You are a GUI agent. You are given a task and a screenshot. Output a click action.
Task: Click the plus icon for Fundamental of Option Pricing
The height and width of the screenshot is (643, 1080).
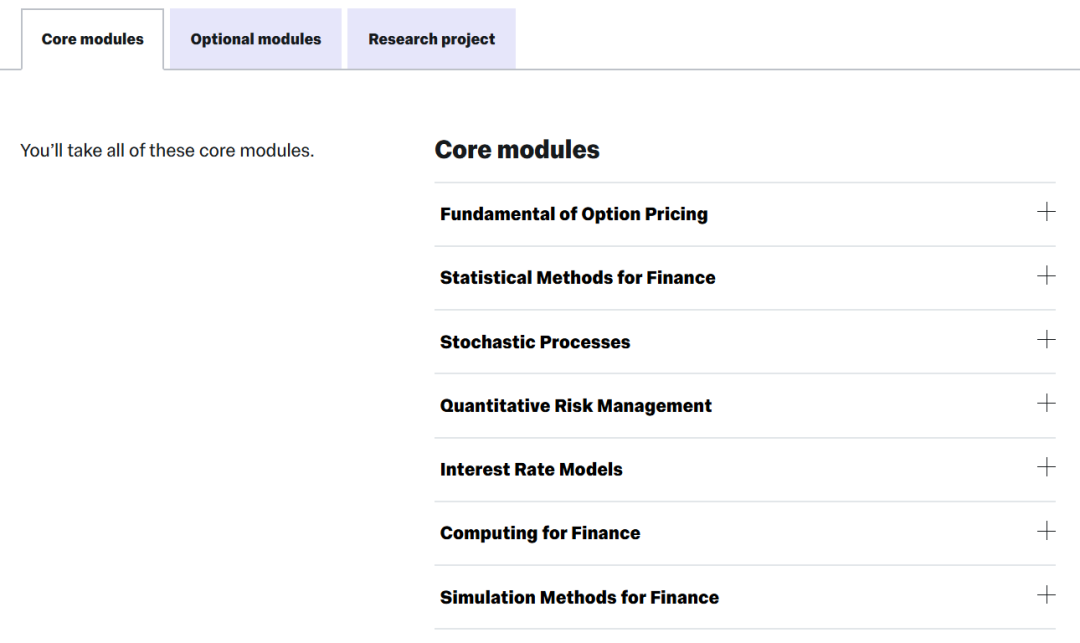pyautogui.click(x=1046, y=212)
